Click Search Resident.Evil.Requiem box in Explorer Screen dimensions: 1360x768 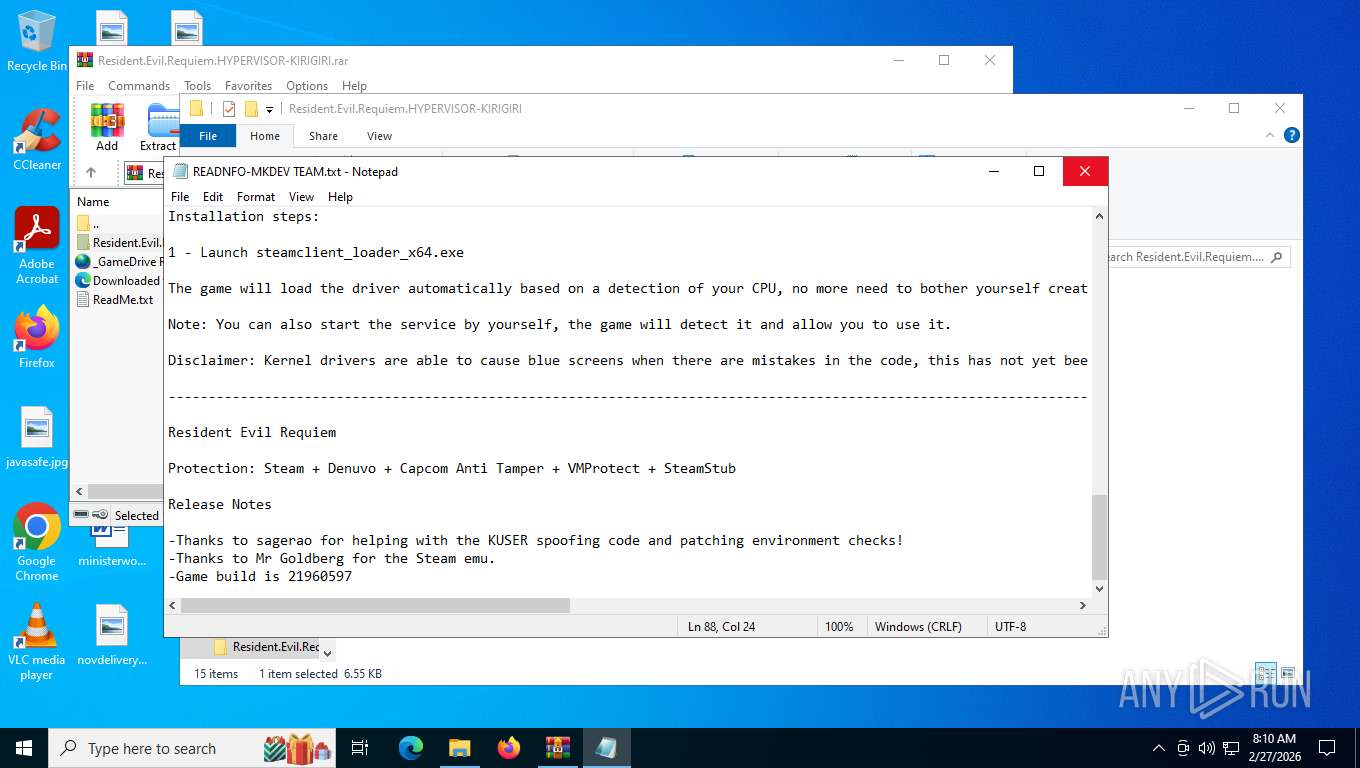click(1198, 257)
